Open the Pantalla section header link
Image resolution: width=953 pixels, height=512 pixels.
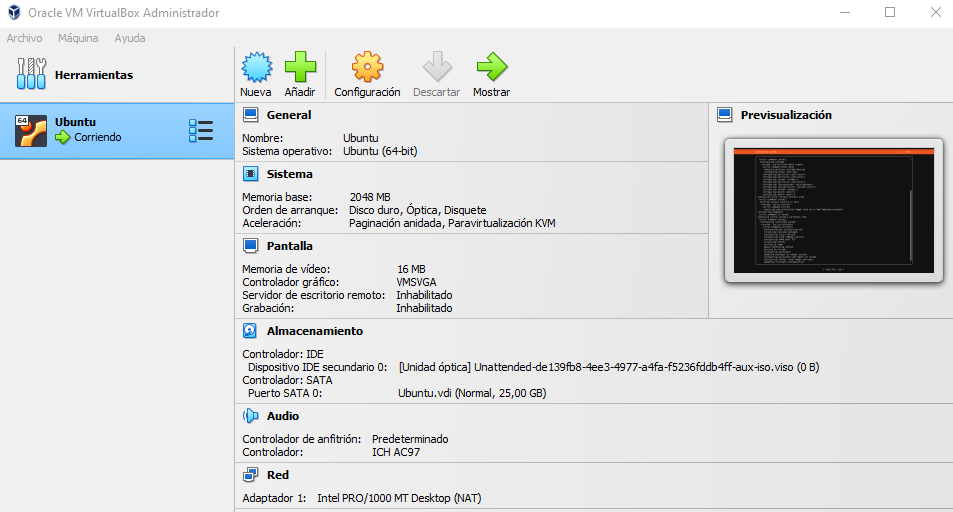pyautogui.click(x=289, y=246)
